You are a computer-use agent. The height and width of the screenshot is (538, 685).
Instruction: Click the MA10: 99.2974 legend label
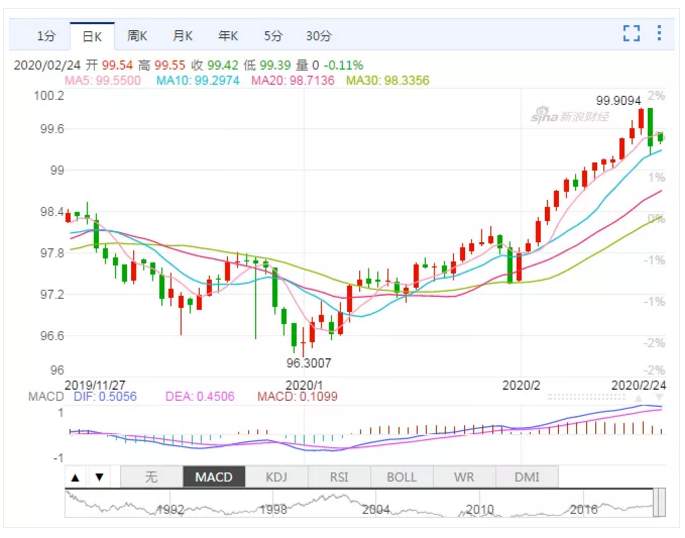pyautogui.click(x=198, y=80)
